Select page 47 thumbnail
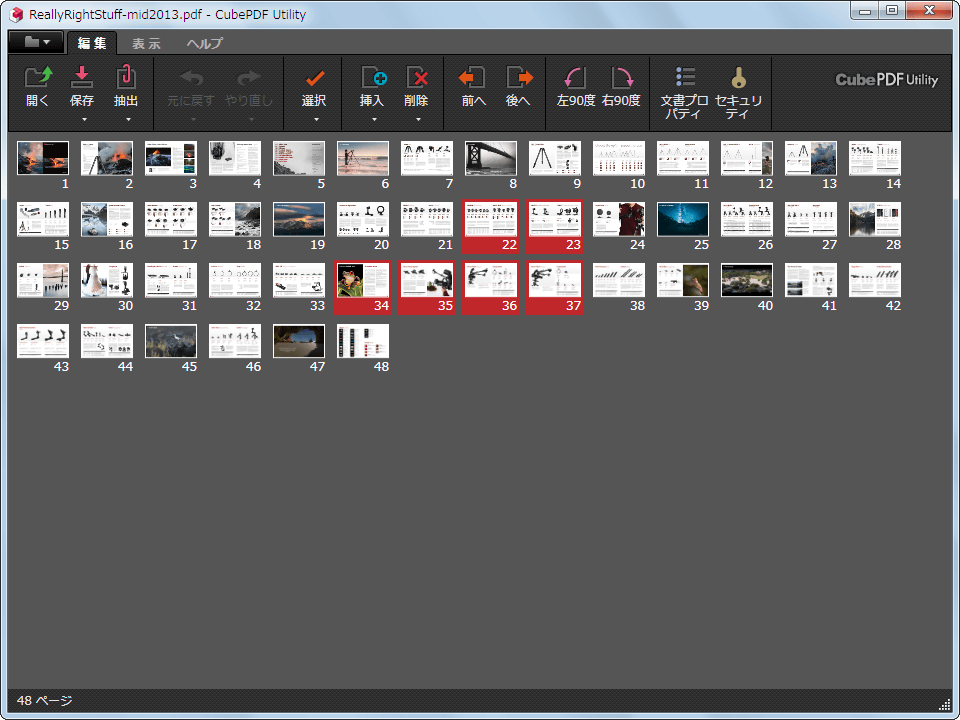The height and width of the screenshot is (720, 960). click(299, 341)
